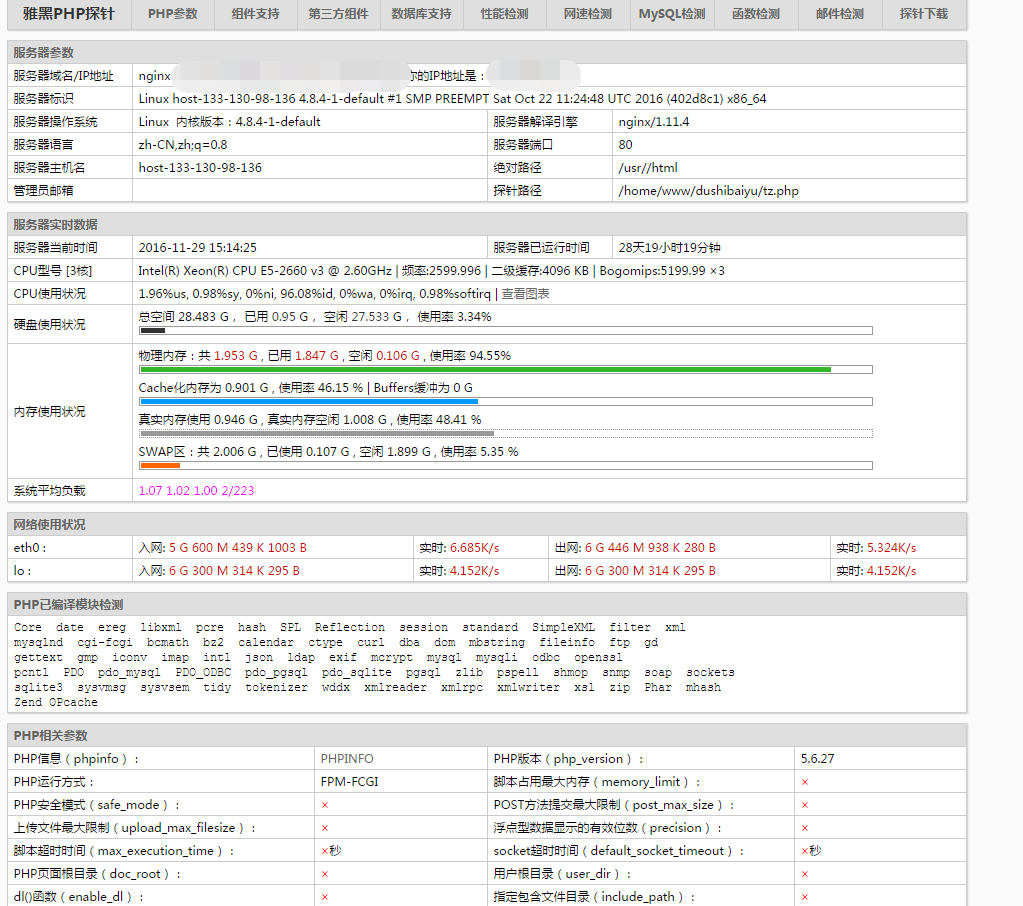Click the red X beside doc_root

[x=324, y=874]
